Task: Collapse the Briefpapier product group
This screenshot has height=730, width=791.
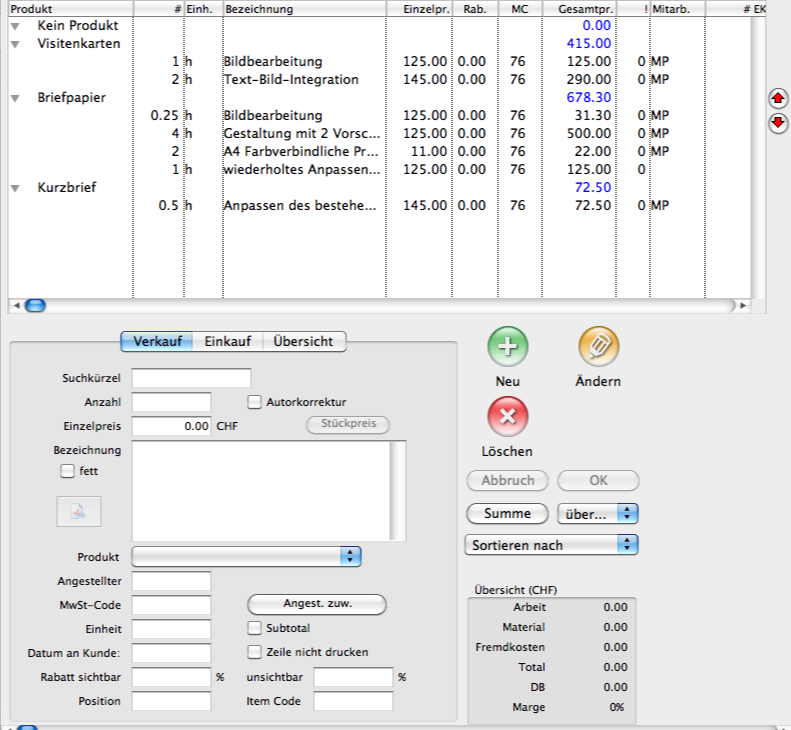Action: click(x=15, y=98)
